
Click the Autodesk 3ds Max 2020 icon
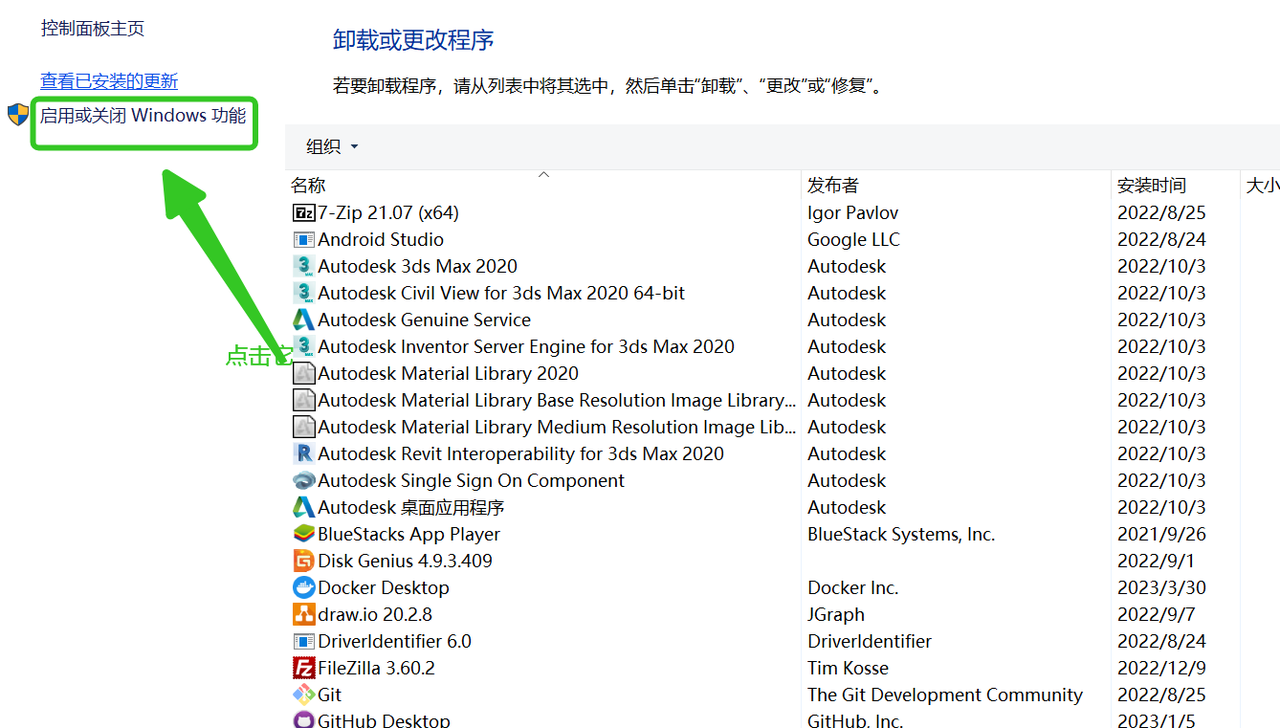pyautogui.click(x=304, y=266)
